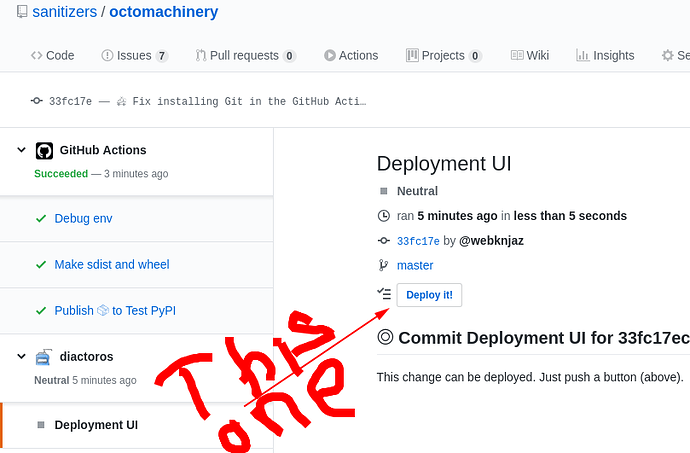
Task: Click the commit icon beside 33fc17e link
Action: (384, 240)
